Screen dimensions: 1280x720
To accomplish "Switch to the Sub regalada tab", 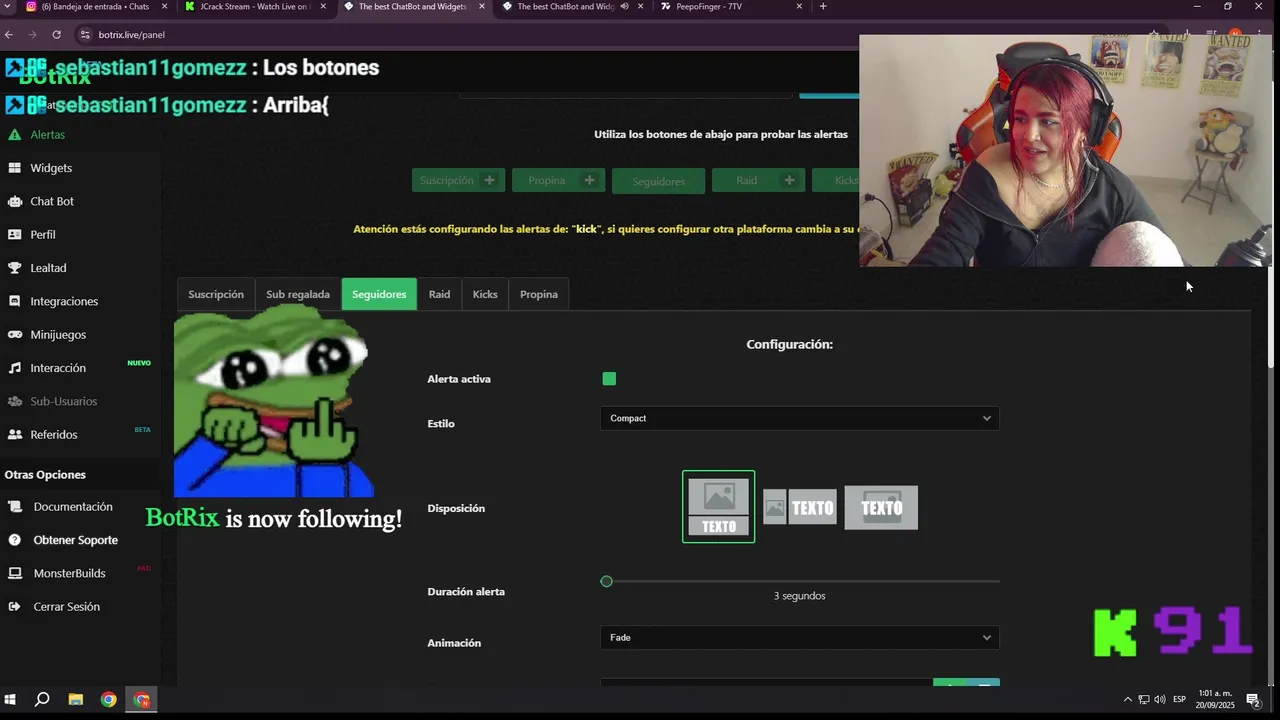I will pos(298,294).
